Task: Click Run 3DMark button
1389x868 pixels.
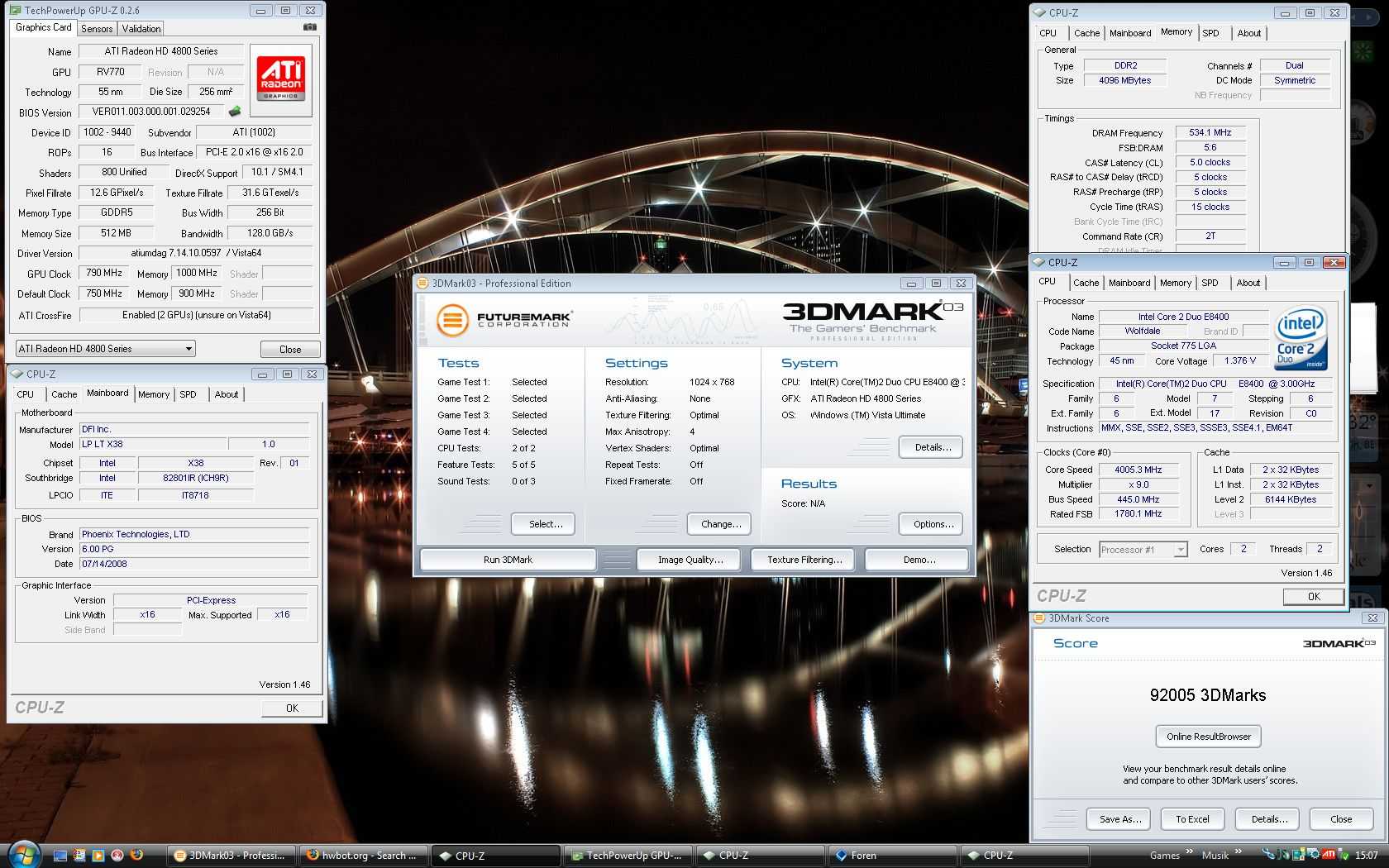Action: pos(508,560)
